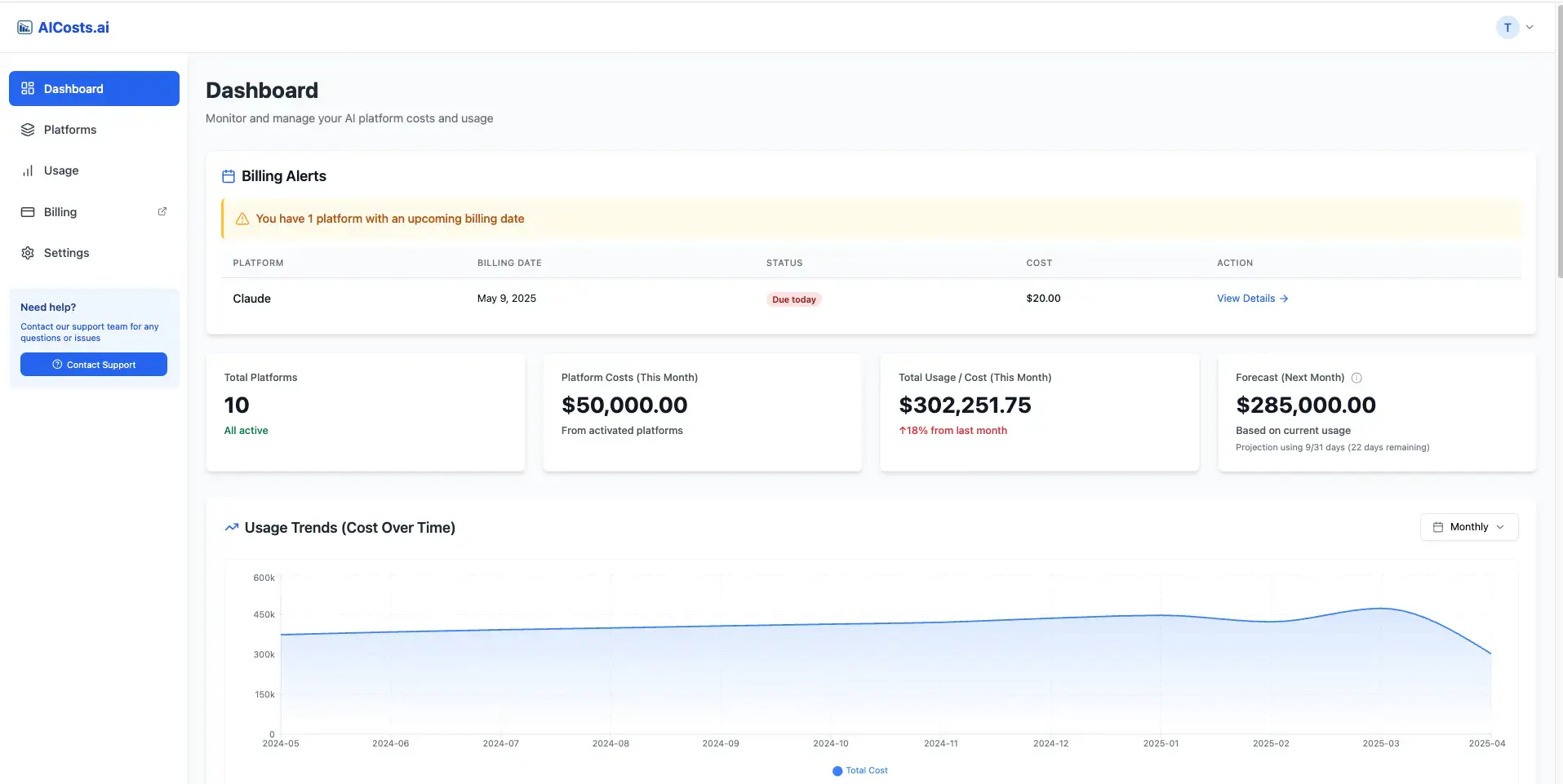Click the STATUS column header

point(784,263)
